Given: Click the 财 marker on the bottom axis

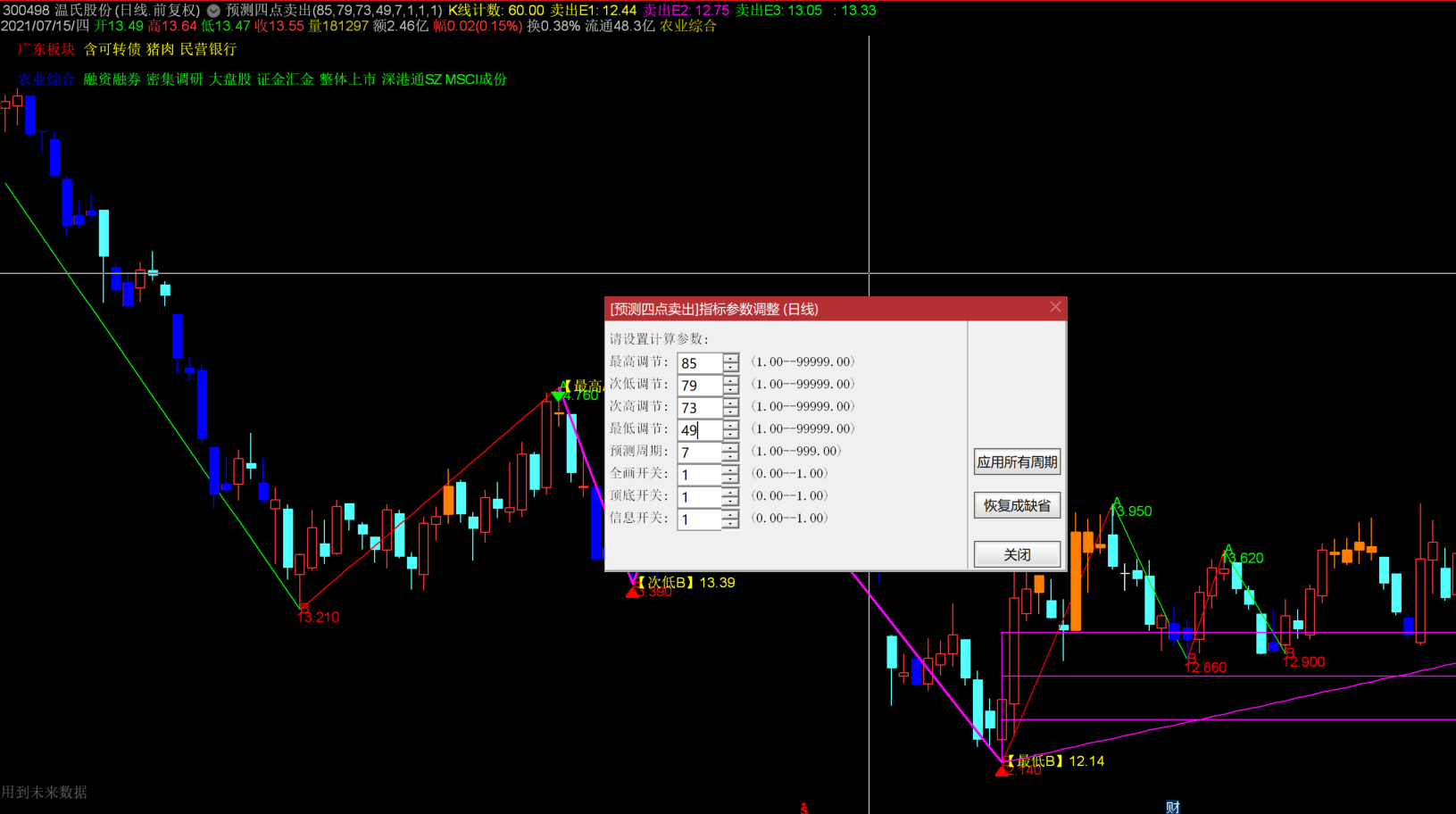Looking at the screenshot, I should pyautogui.click(x=1172, y=807).
